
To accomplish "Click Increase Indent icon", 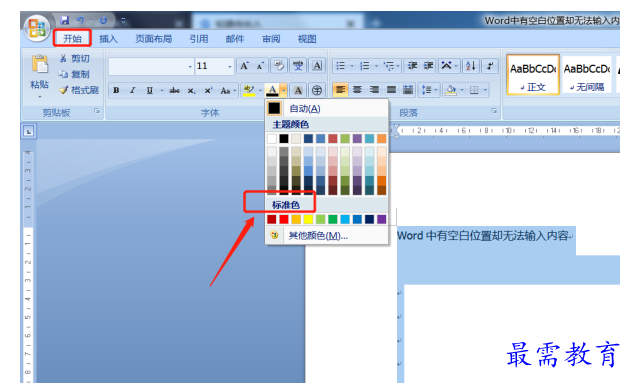I will [x=429, y=66].
